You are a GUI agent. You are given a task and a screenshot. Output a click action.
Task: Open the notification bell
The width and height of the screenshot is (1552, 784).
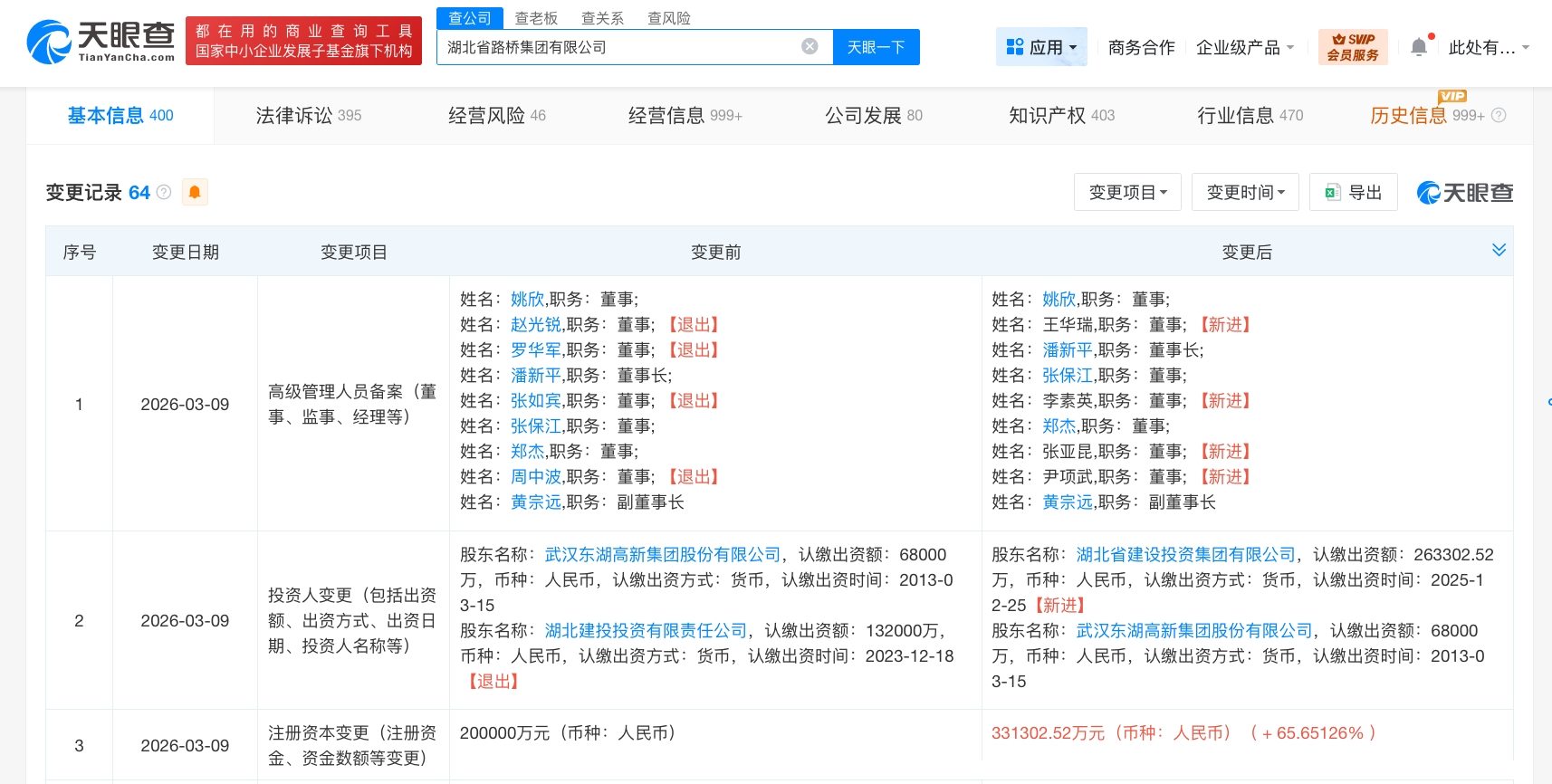1419,47
